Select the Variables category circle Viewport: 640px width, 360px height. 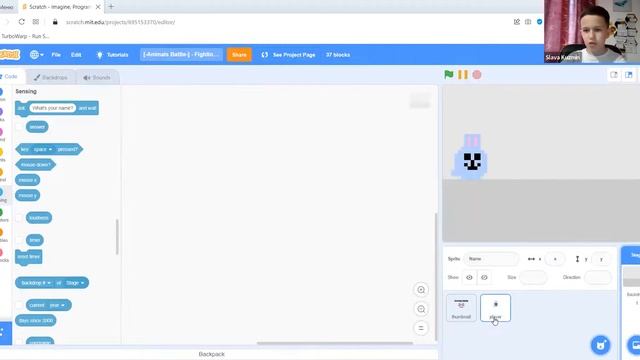(x=1, y=232)
